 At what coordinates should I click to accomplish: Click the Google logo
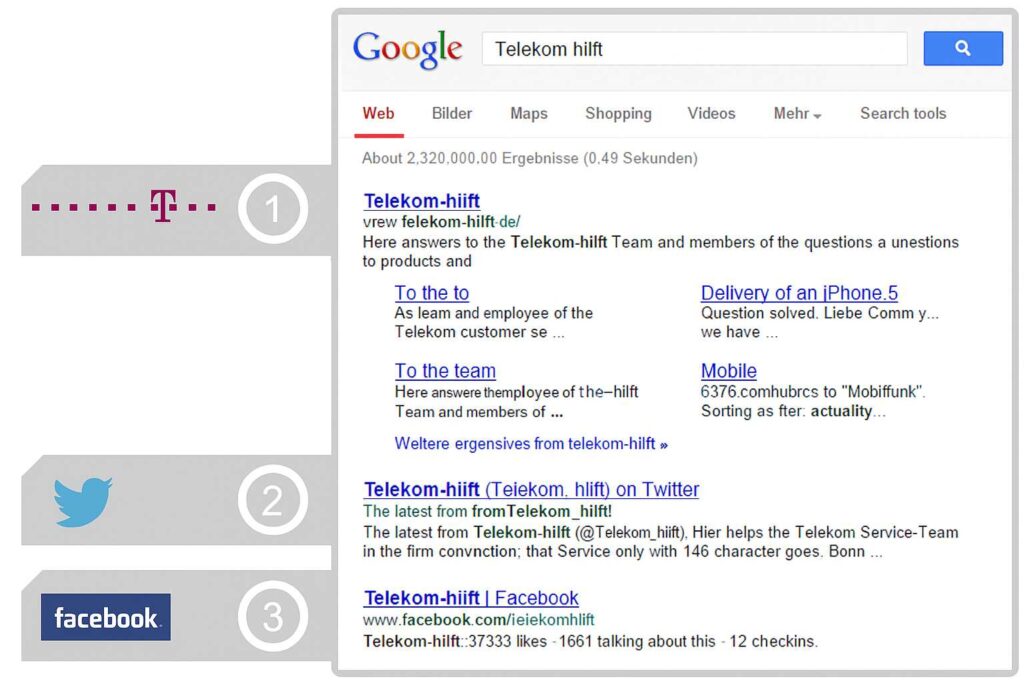click(408, 49)
